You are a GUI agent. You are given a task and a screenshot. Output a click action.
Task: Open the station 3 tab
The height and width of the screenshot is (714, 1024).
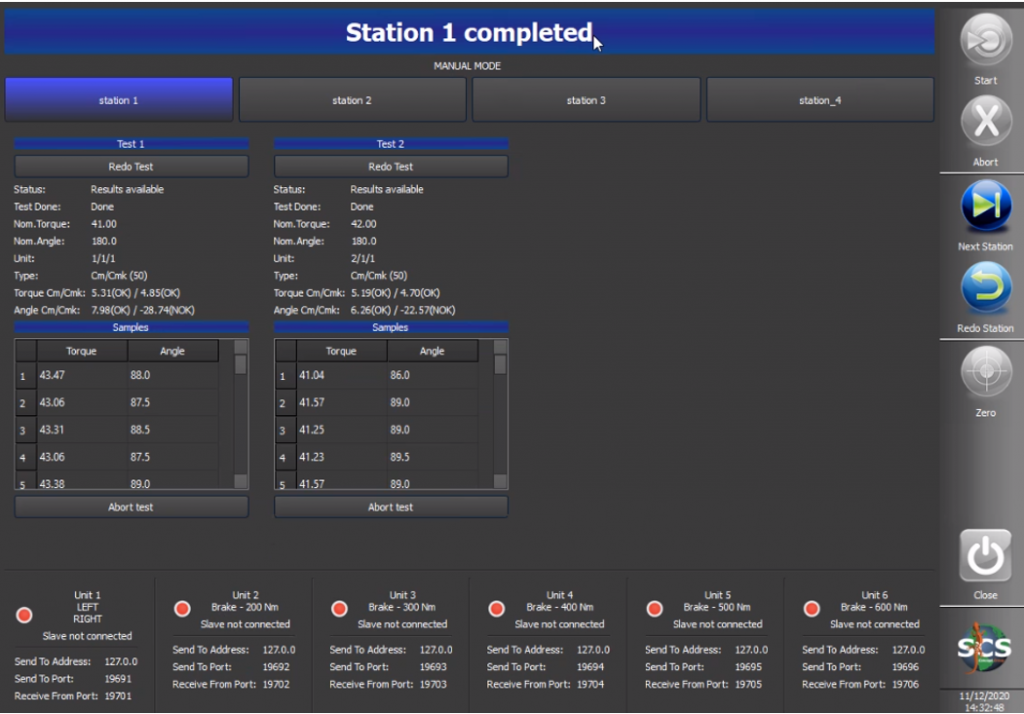586,100
